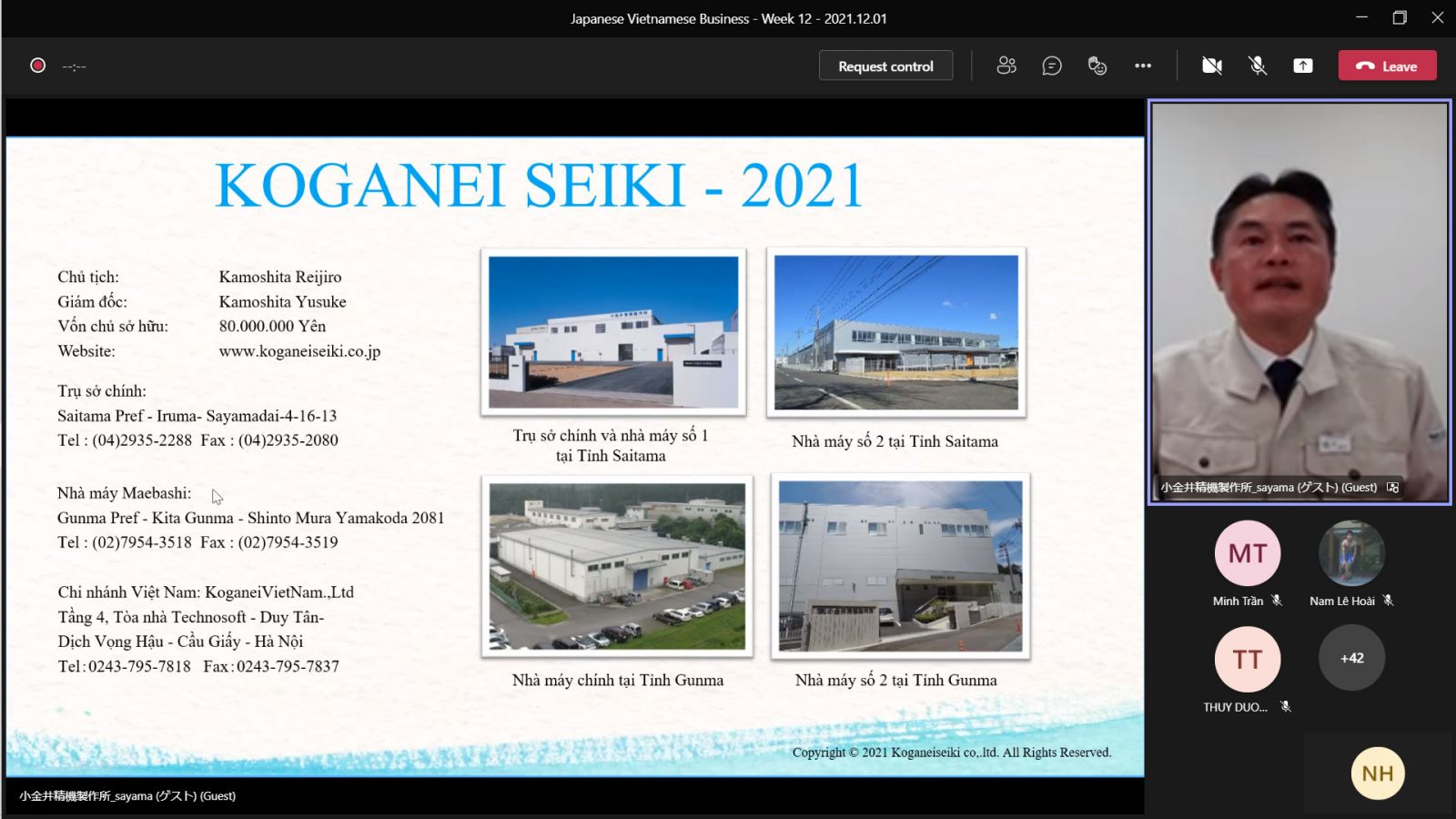Click the 'Chi nhánh Việt Nam' line

coord(206,592)
